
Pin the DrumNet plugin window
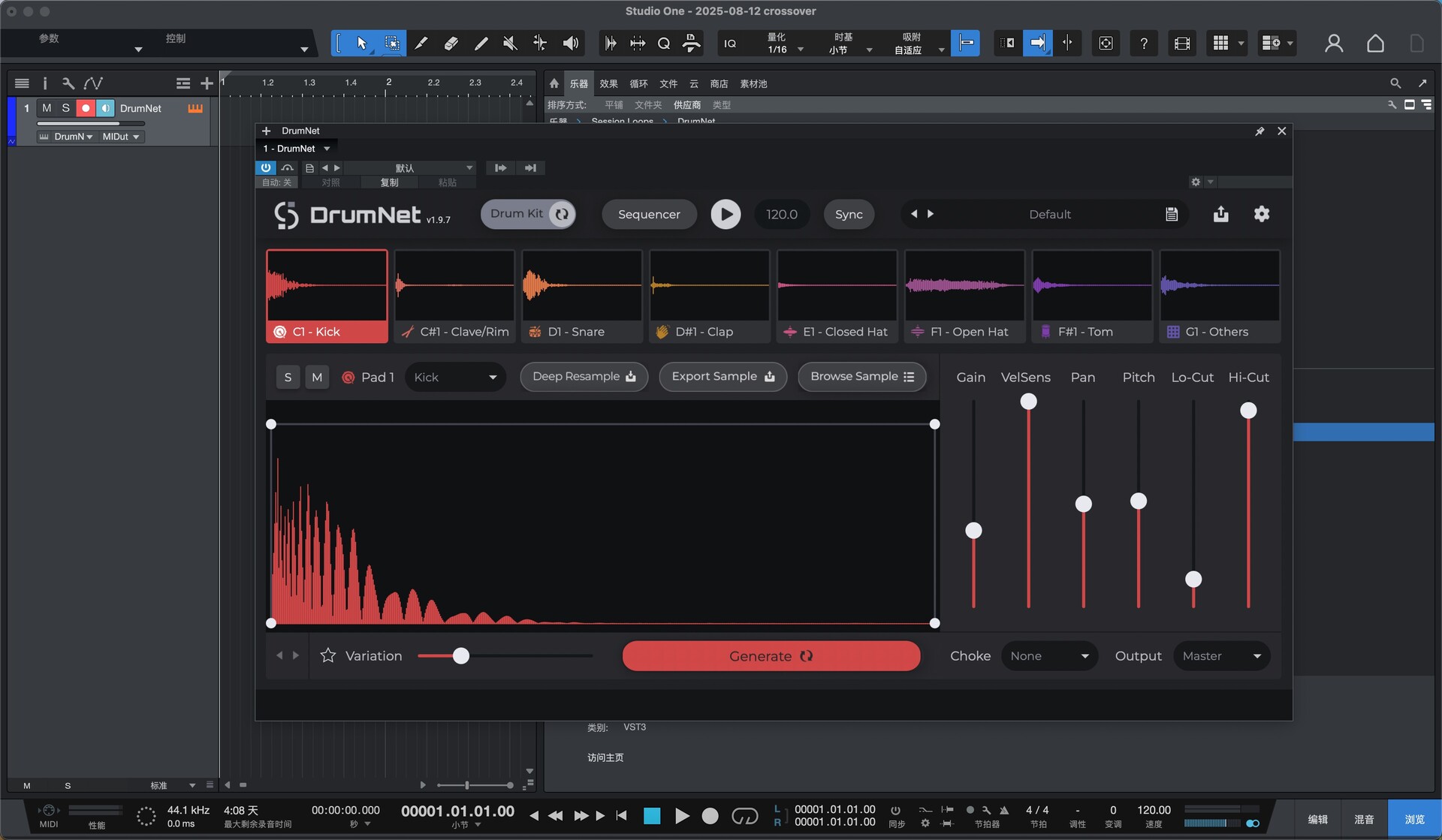click(x=1259, y=131)
